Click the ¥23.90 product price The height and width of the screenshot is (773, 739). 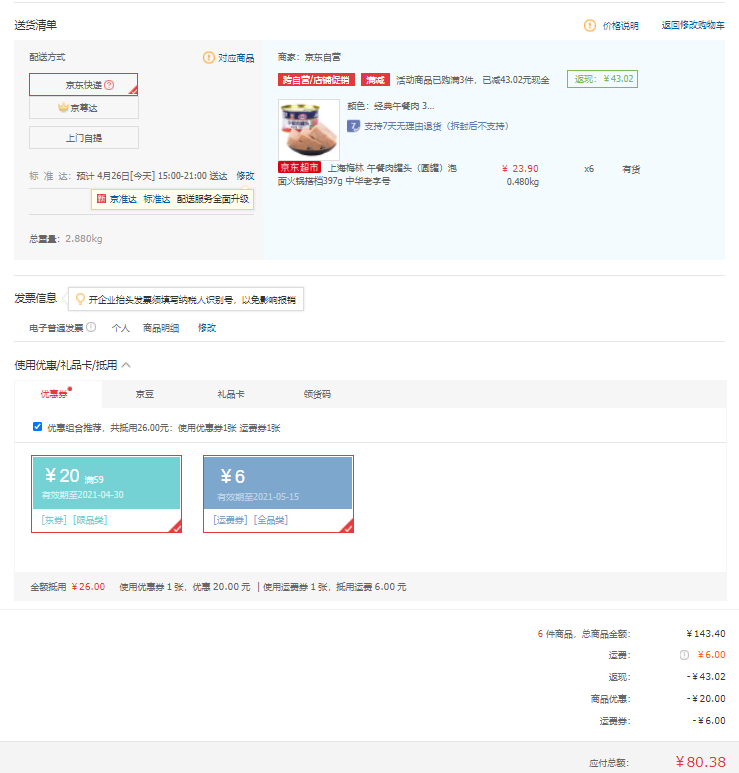point(520,169)
